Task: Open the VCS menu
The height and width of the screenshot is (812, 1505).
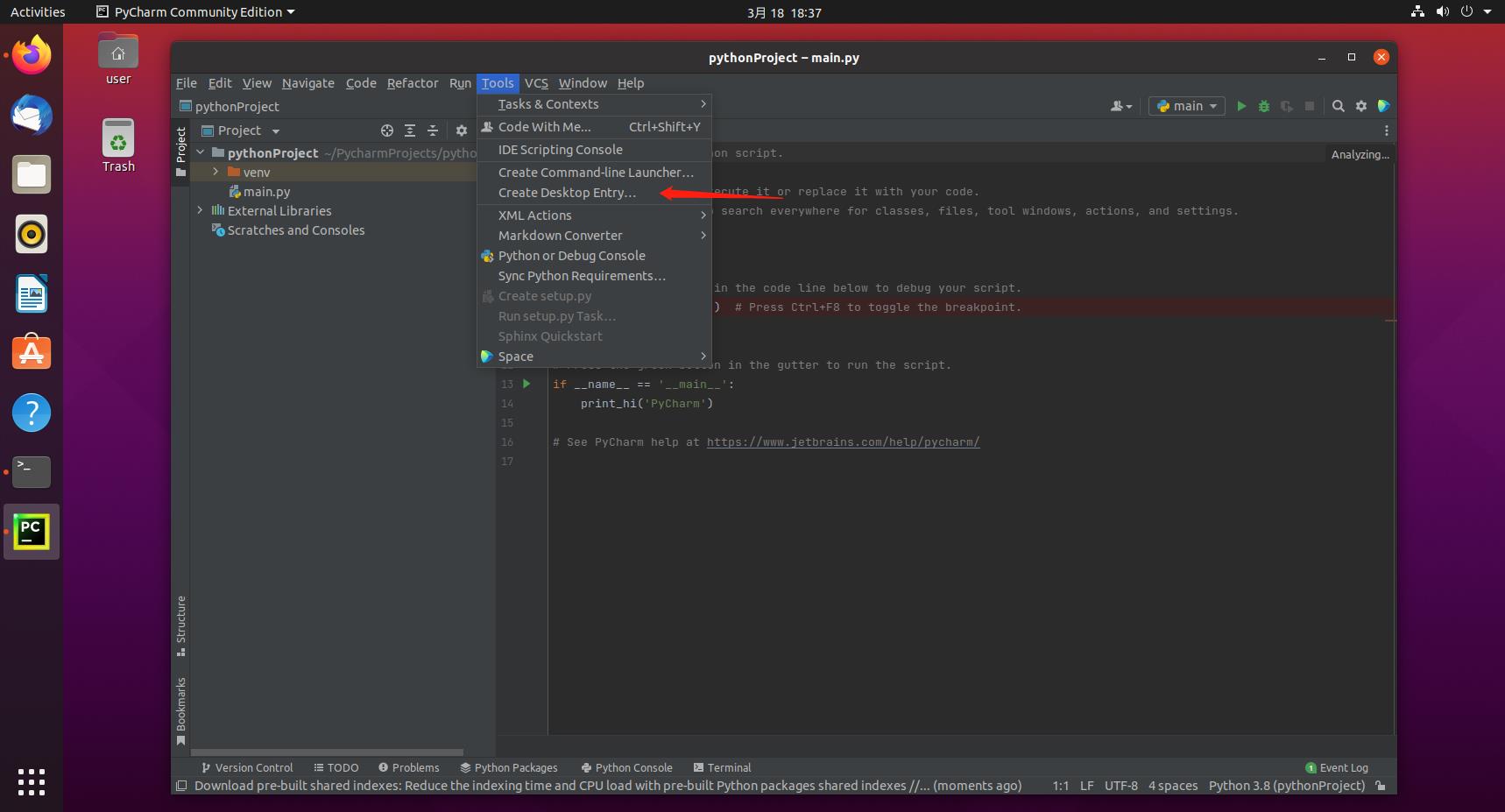Action: tap(536, 83)
